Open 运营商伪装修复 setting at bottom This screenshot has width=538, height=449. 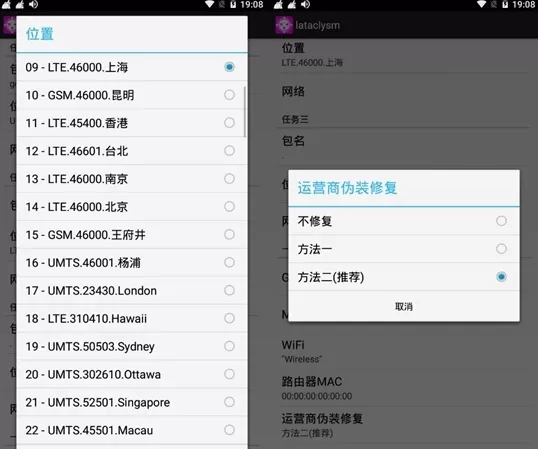405,425
